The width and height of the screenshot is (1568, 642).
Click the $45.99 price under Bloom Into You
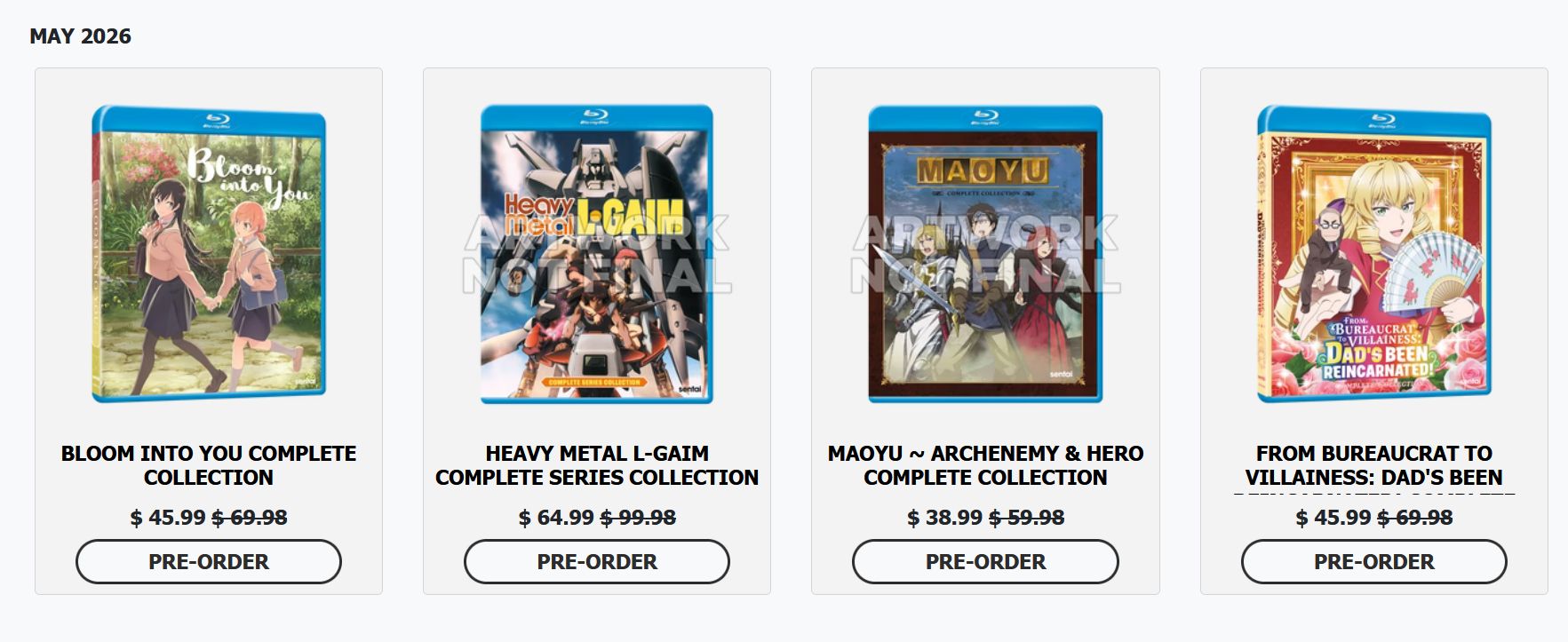tap(168, 518)
